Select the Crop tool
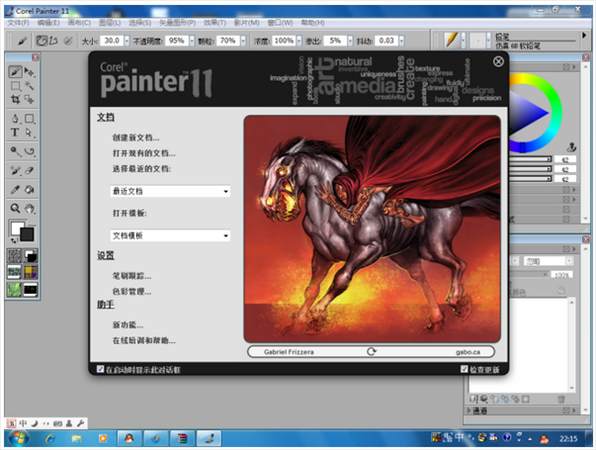 pos(15,100)
